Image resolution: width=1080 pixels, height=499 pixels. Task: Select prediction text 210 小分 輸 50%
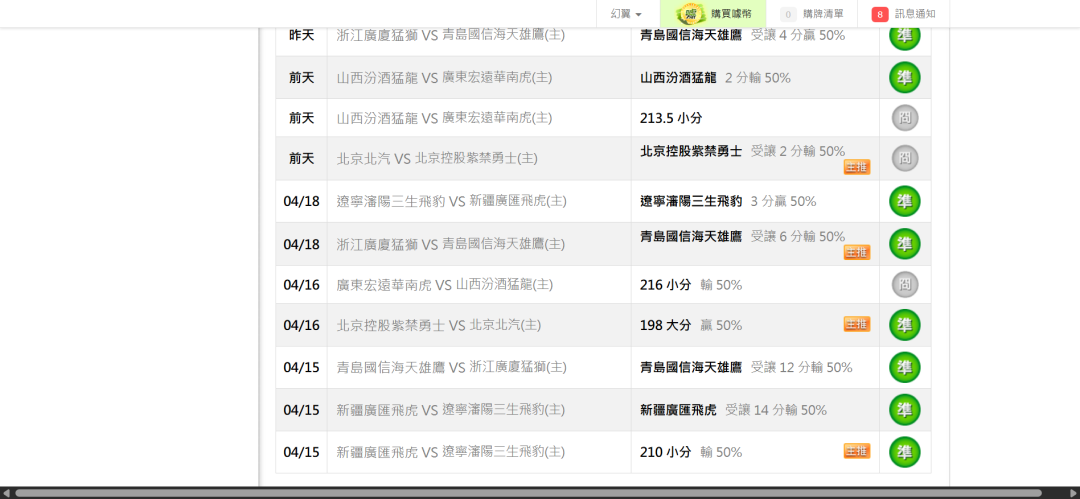tap(691, 452)
